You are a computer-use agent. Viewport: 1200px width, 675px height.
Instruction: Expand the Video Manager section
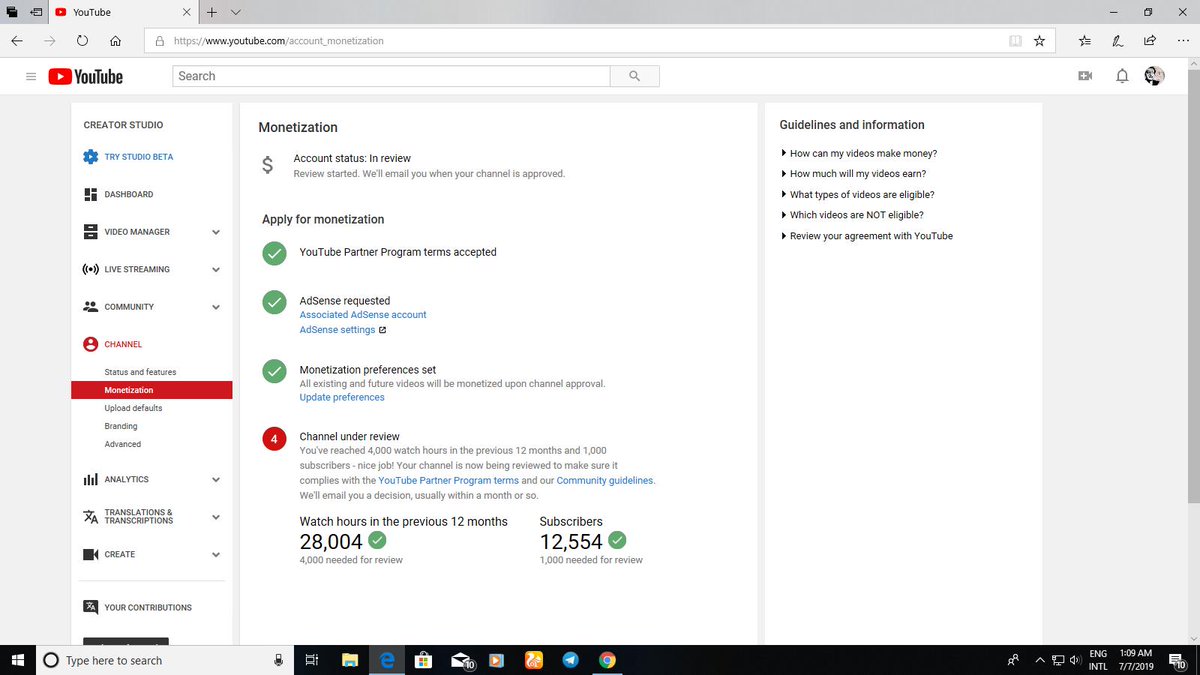(216, 232)
